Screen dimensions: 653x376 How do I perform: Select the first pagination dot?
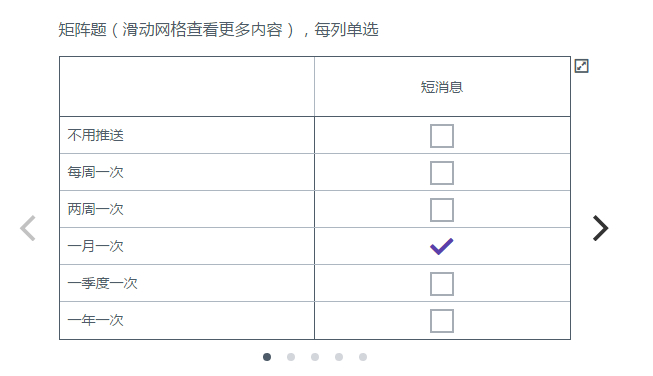point(267,357)
